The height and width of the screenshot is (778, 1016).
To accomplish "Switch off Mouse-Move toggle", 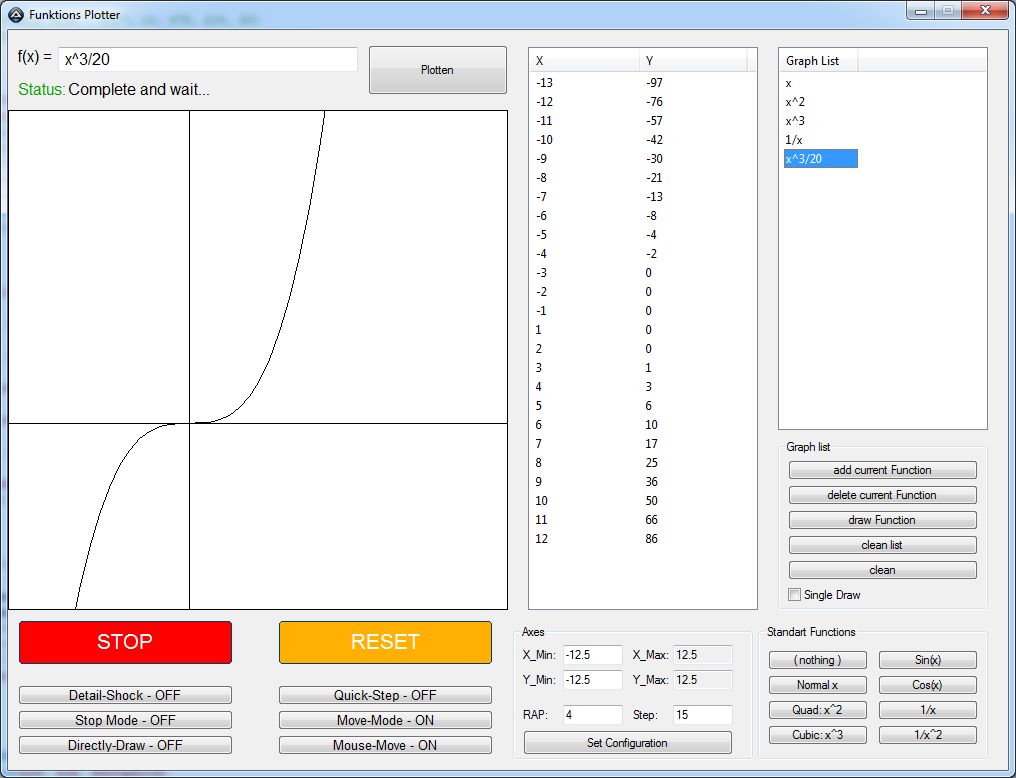I will [x=385, y=745].
